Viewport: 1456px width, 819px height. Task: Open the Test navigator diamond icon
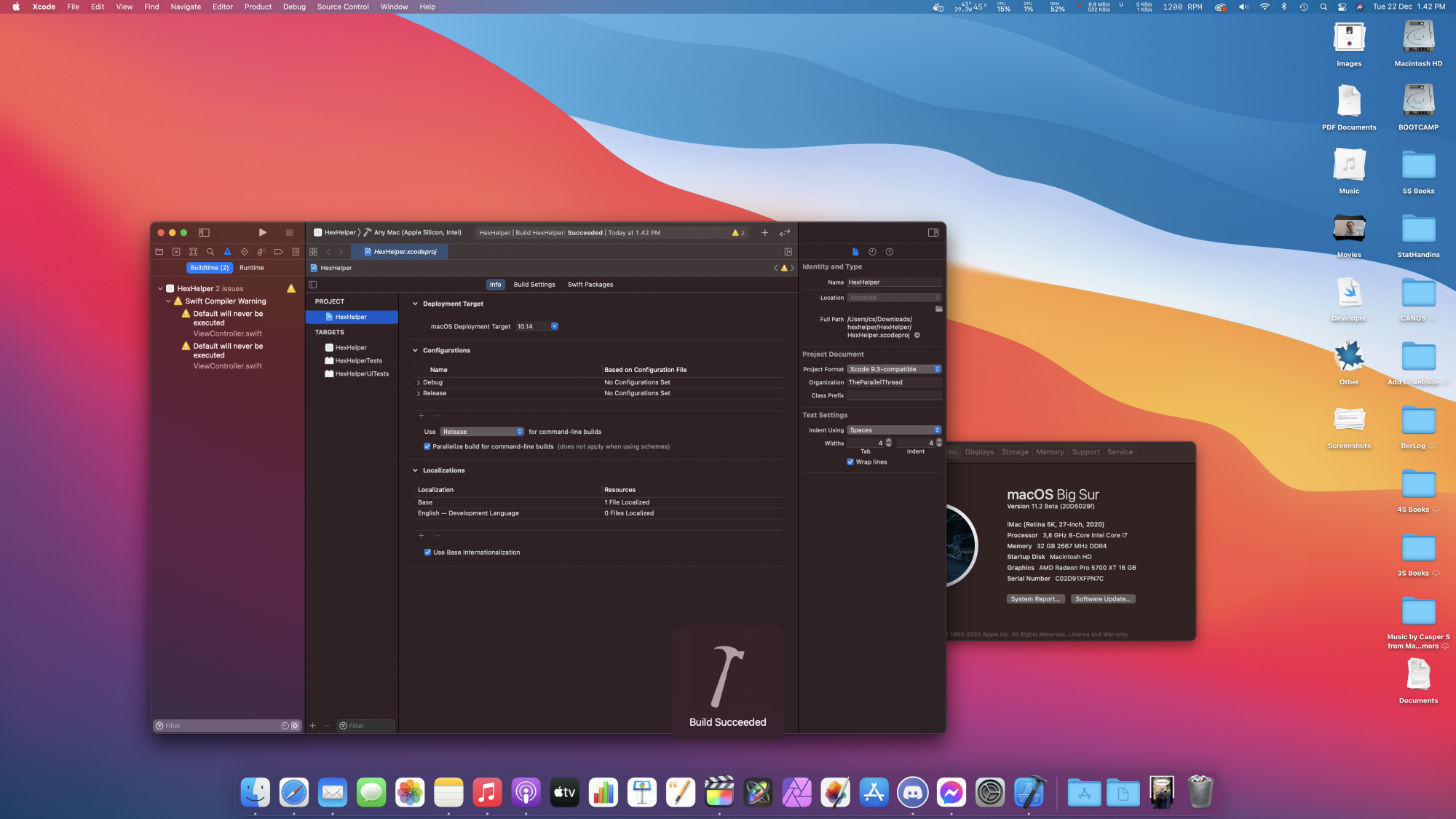click(245, 252)
